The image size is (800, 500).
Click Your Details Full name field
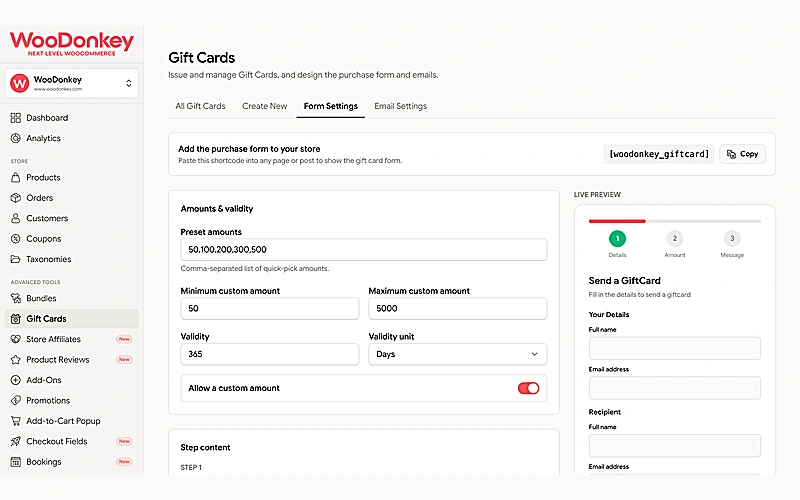click(674, 348)
